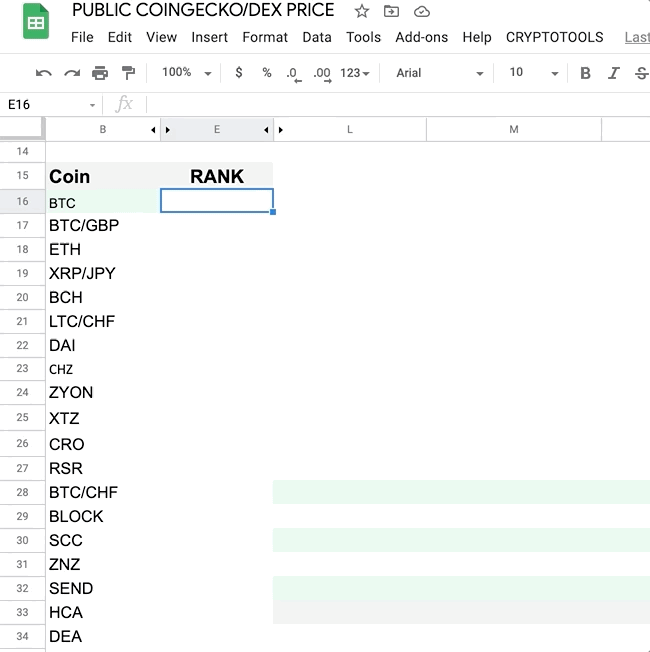Click the Coin header cell
Image resolution: width=650 pixels, height=652 pixels.
pyautogui.click(x=103, y=176)
